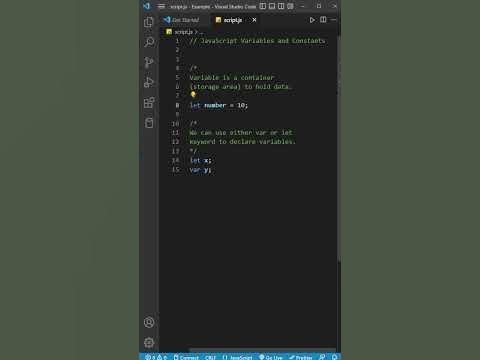Open the Search view in activity bar
The height and width of the screenshot is (360, 480).
click(149, 42)
